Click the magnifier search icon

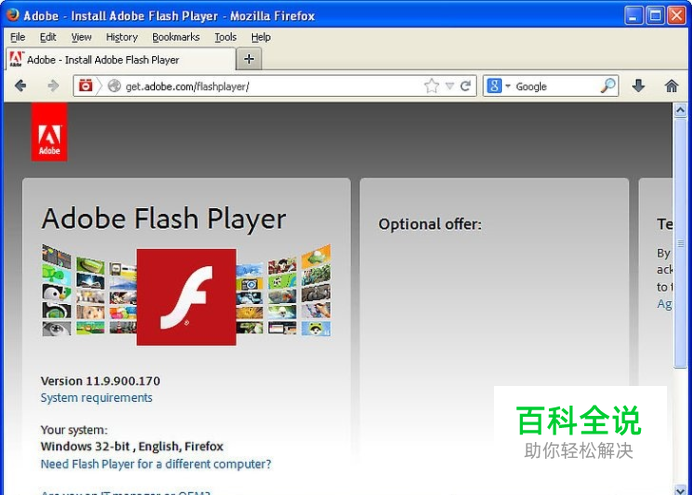click(608, 86)
